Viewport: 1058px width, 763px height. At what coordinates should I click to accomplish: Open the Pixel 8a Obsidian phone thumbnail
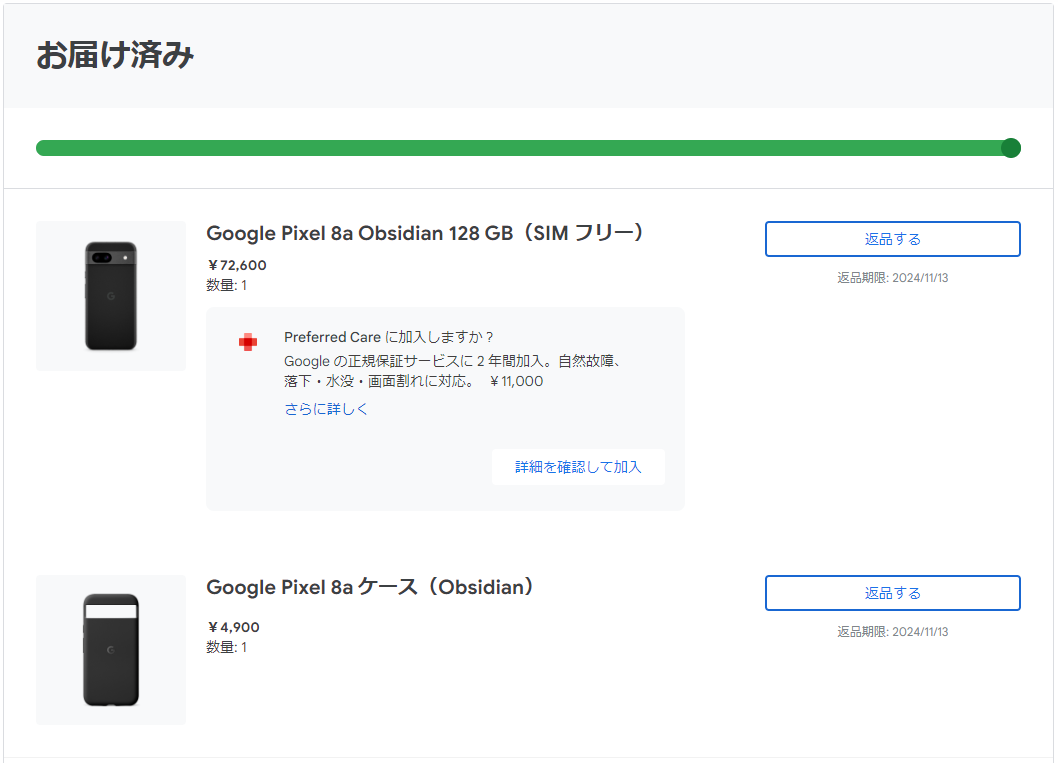coord(111,296)
